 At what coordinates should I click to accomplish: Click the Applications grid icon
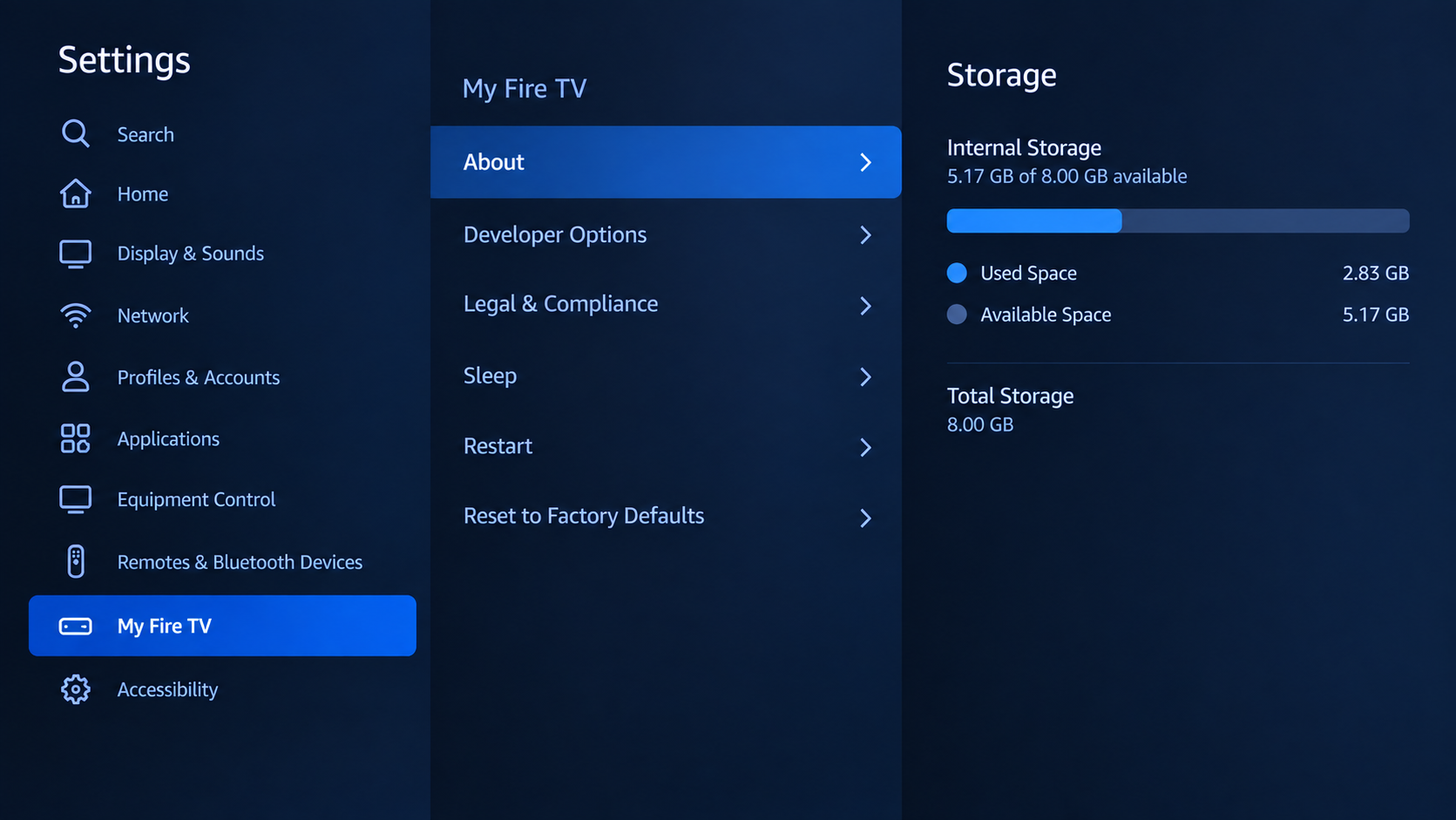click(75, 438)
